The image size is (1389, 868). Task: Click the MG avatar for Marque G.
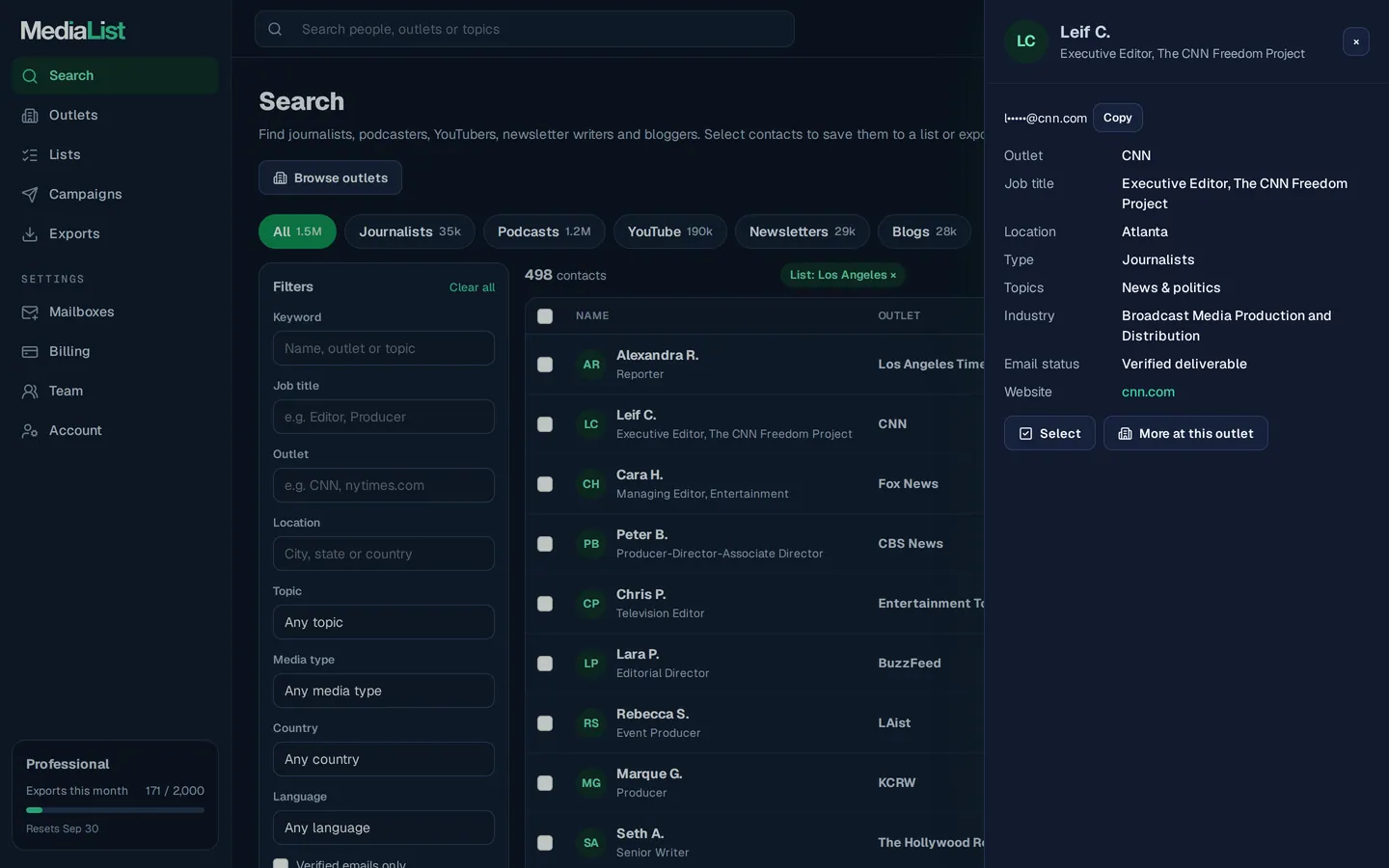tap(591, 783)
